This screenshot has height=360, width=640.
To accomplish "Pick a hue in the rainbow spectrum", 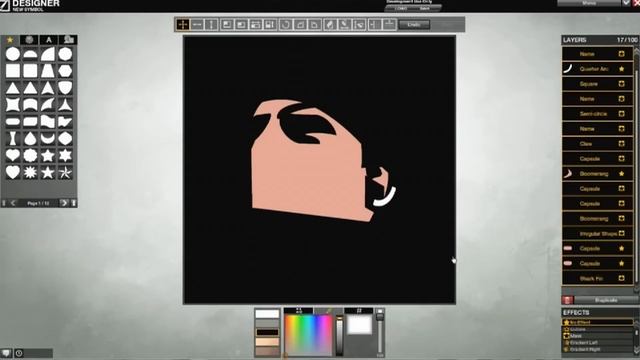I will coord(308,336).
